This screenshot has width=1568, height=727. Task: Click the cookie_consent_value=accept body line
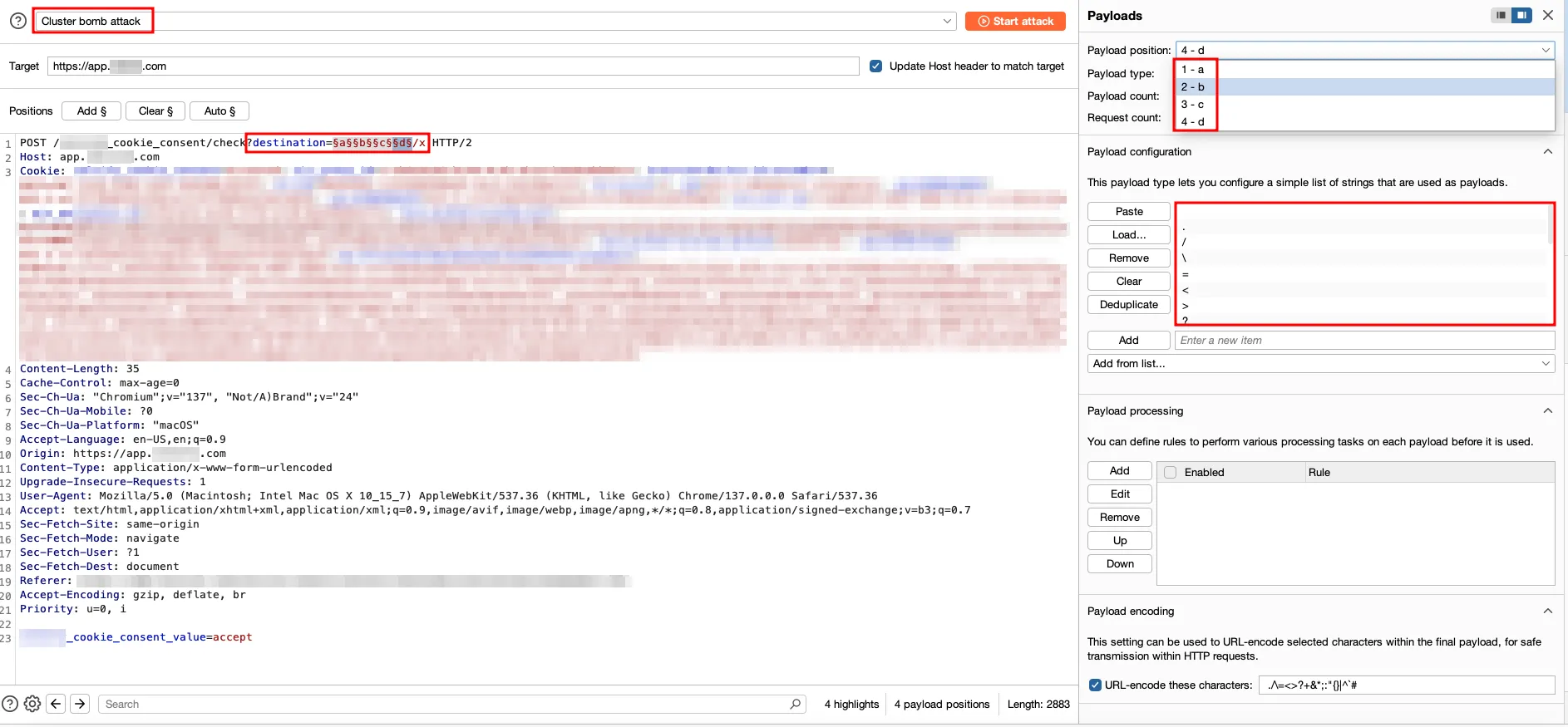pos(136,637)
